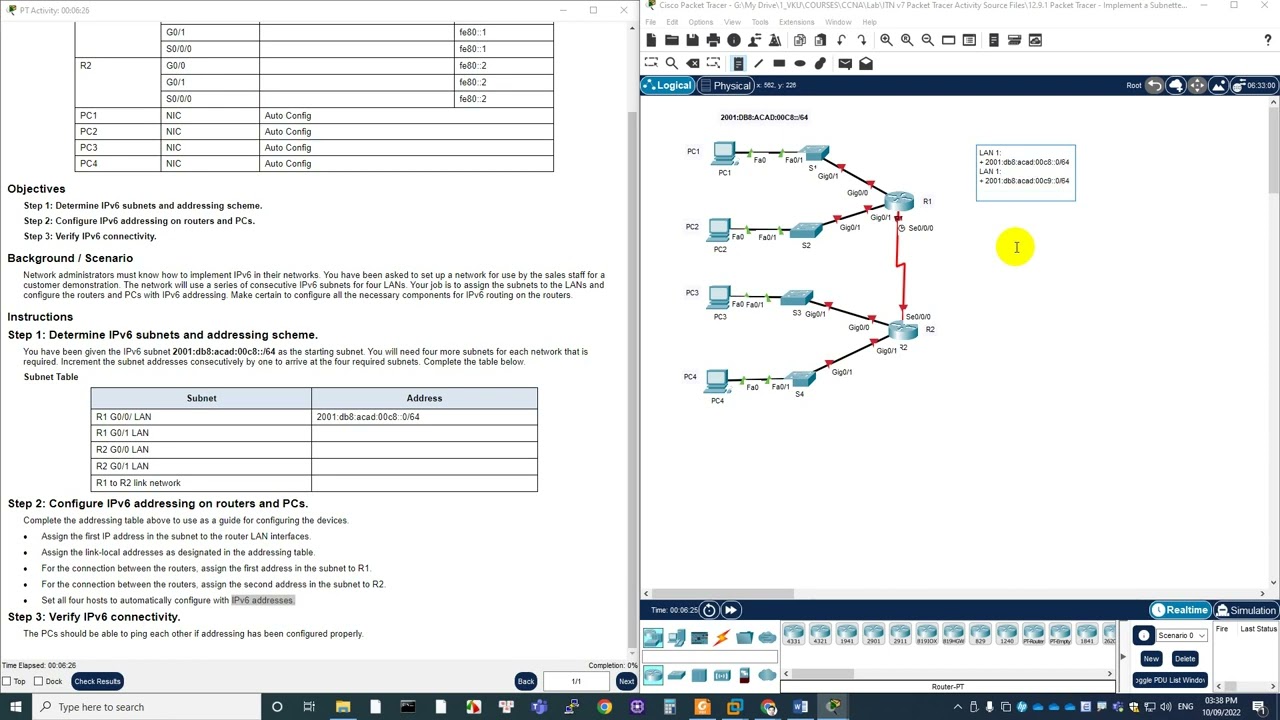Image resolution: width=1280 pixels, height=720 pixels.
Task: Add a Complex PDU with open envelope icon
Action: click(x=866, y=63)
